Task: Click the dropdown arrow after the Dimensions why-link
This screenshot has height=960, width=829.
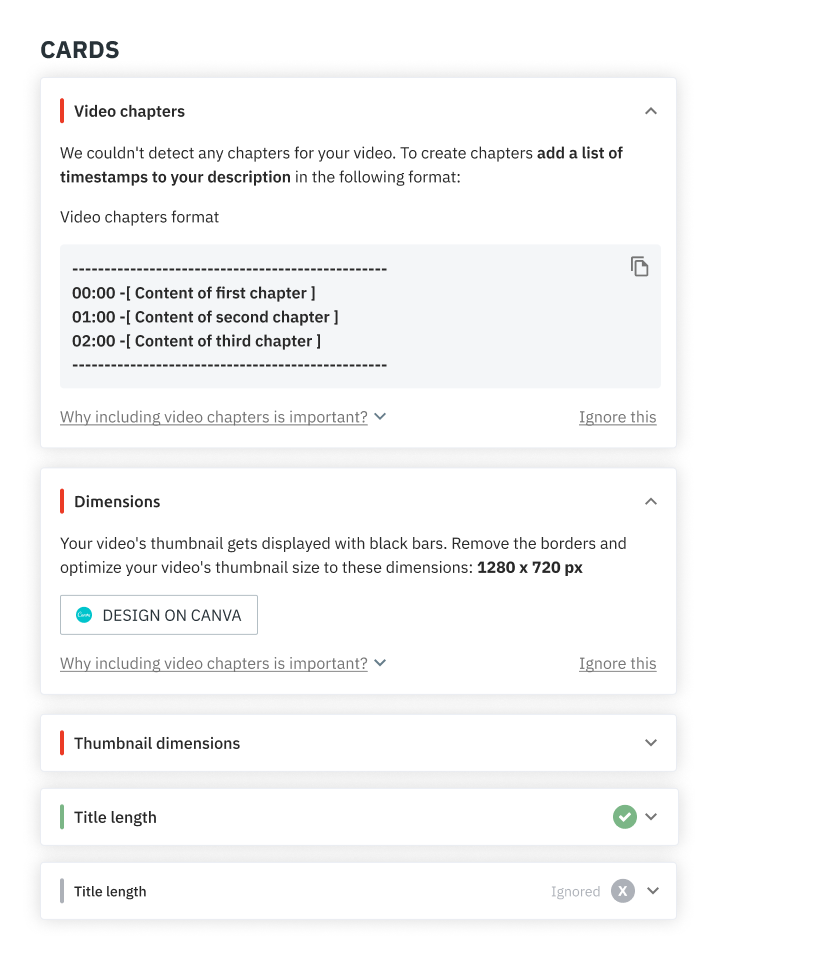Action: tap(380, 663)
